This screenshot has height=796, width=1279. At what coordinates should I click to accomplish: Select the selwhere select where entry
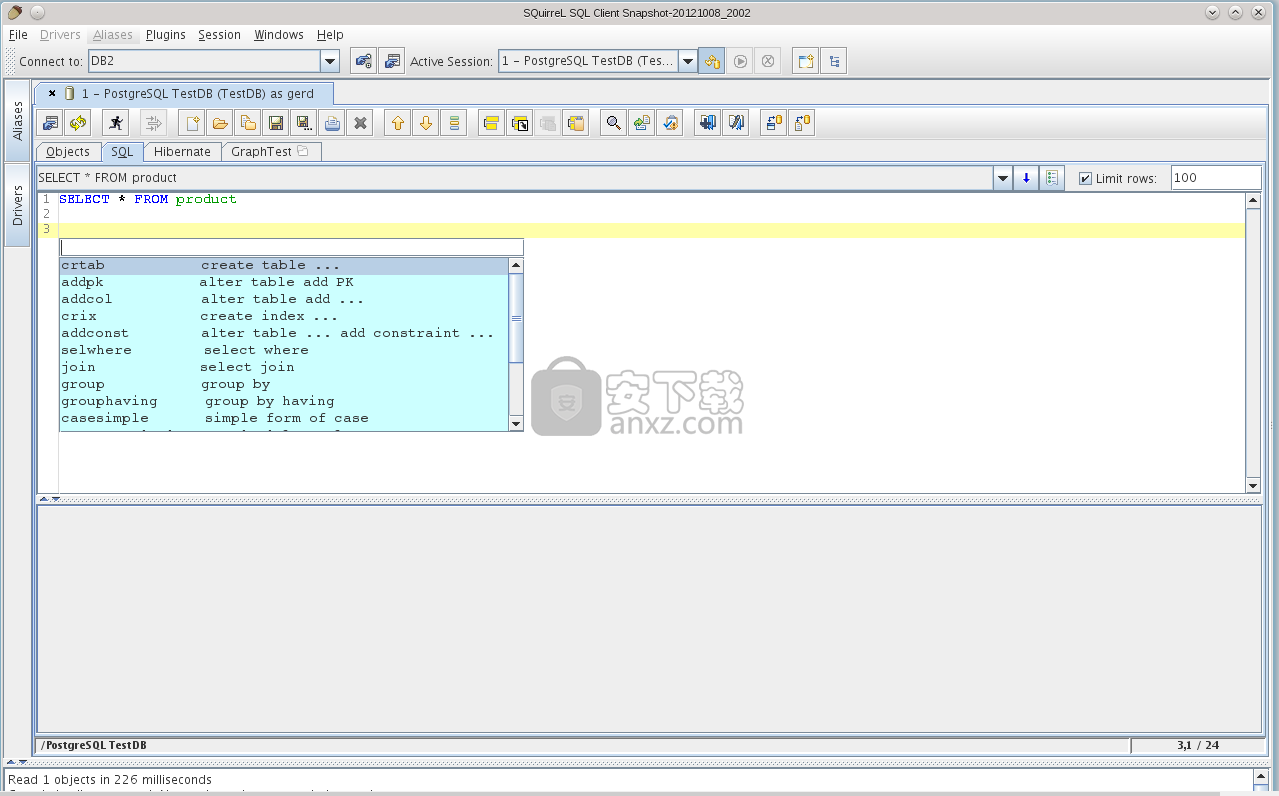pos(284,350)
